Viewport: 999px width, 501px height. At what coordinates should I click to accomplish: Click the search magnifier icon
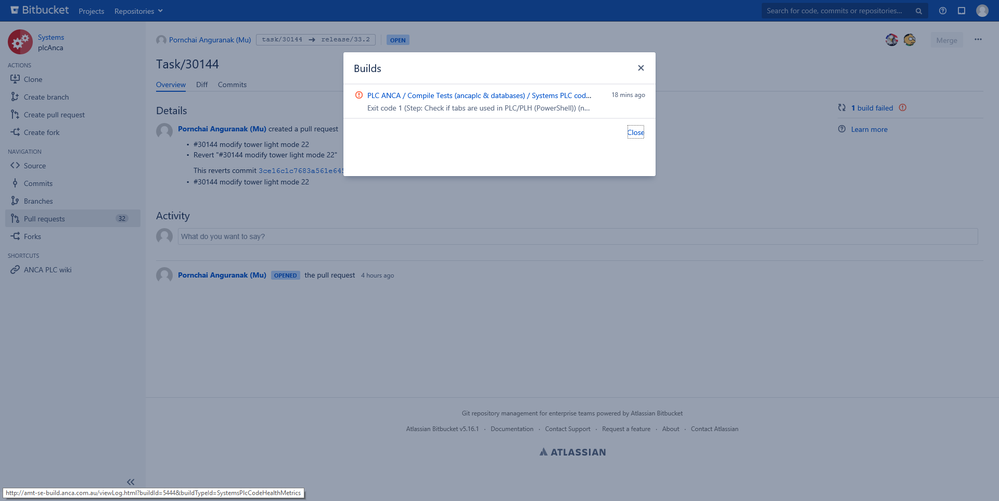click(x=919, y=11)
